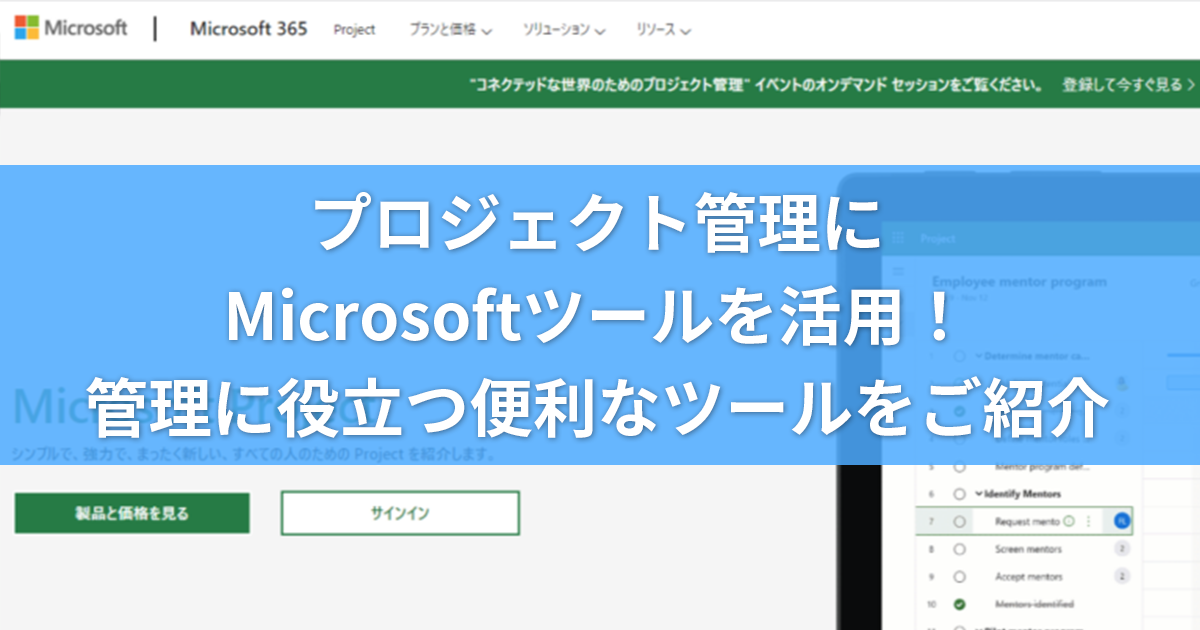Mark the Accept mentors task complete
The image size is (1200, 630).
click(959, 577)
